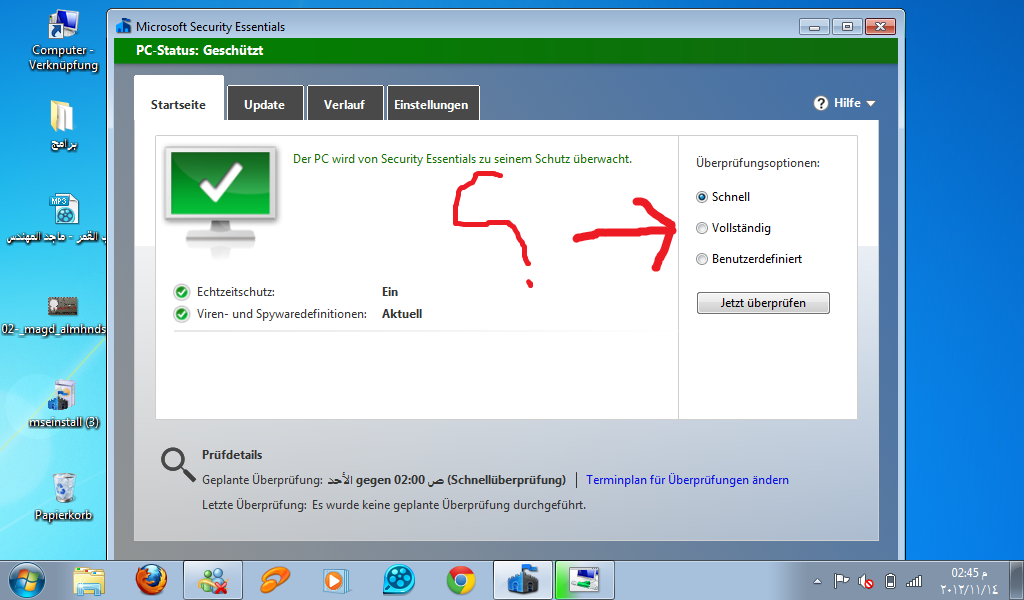Screen dimensions: 1024x600
Task: Click the Security Essentials taskbar button
Action: pos(523,580)
